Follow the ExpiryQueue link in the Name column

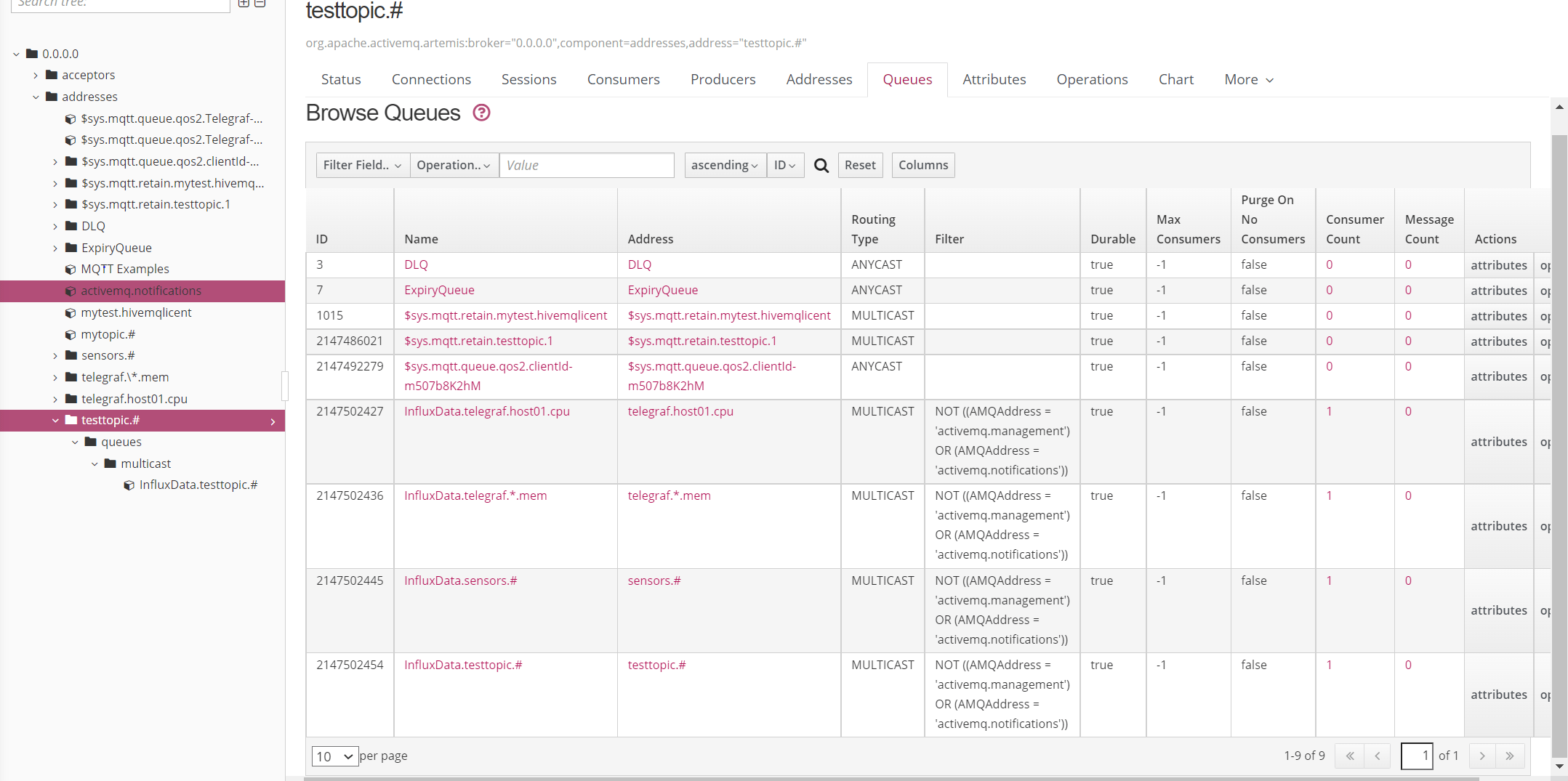click(439, 290)
